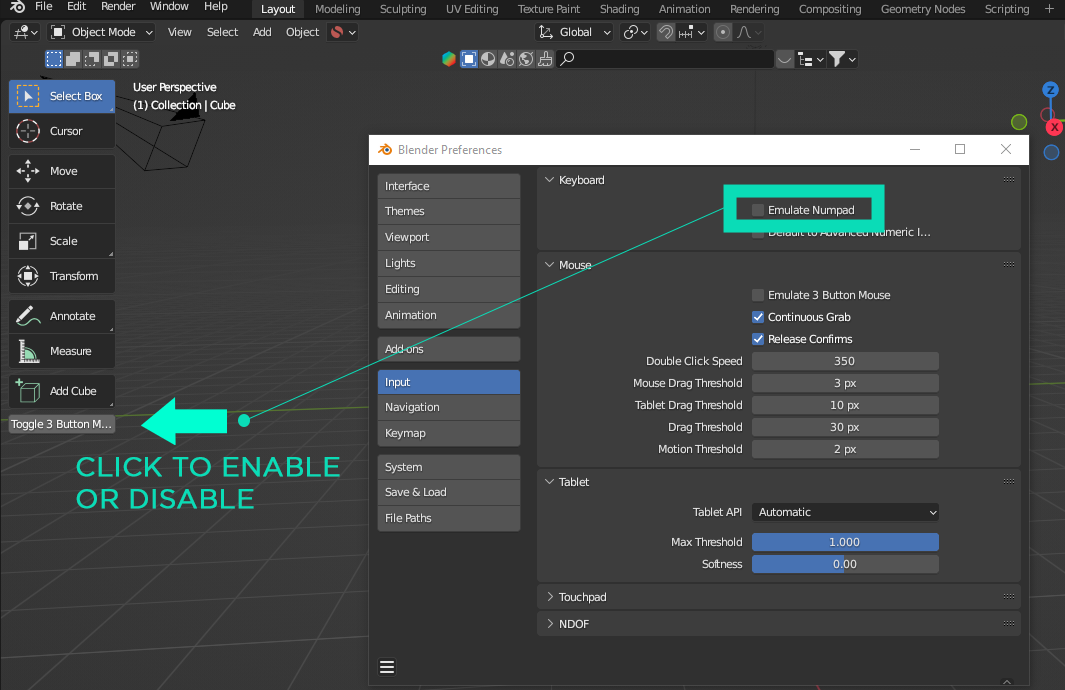
Task: Uncheck Release Confirms
Action: click(758, 339)
